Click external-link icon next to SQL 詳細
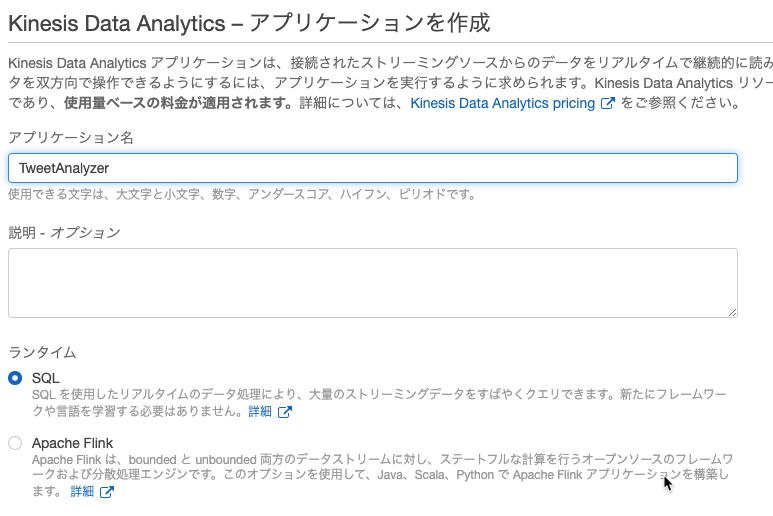The height and width of the screenshot is (516, 773). pyautogui.click(x=285, y=412)
